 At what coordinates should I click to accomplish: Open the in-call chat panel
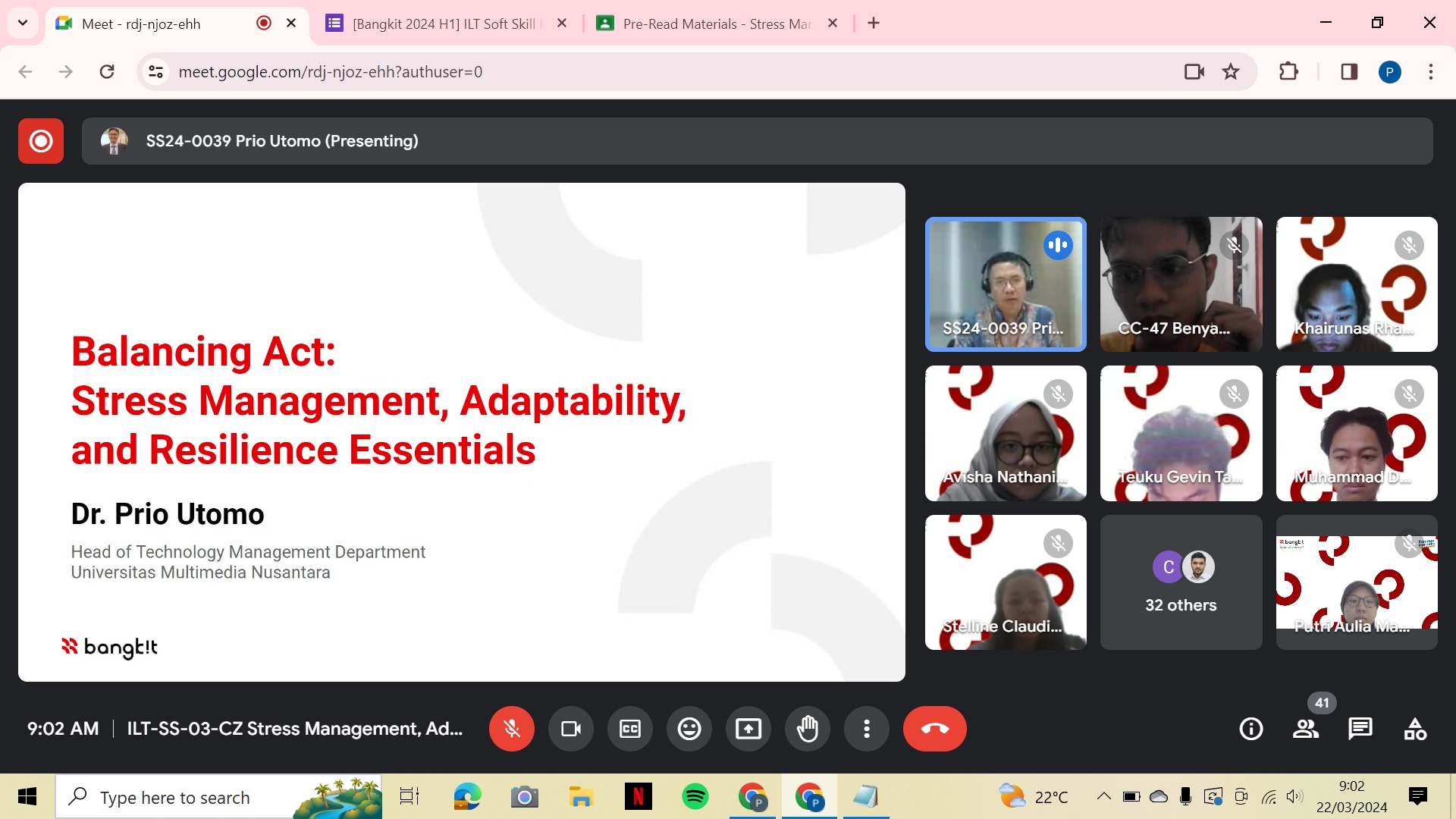pyautogui.click(x=1360, y=729)
